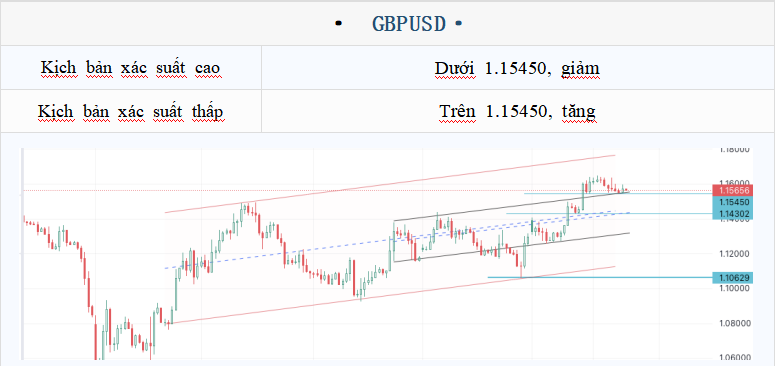This screenshot has height=366, width=776.
Task: Click the 'Trên 1.15450, tăng' cell
Action: (518, 111)
